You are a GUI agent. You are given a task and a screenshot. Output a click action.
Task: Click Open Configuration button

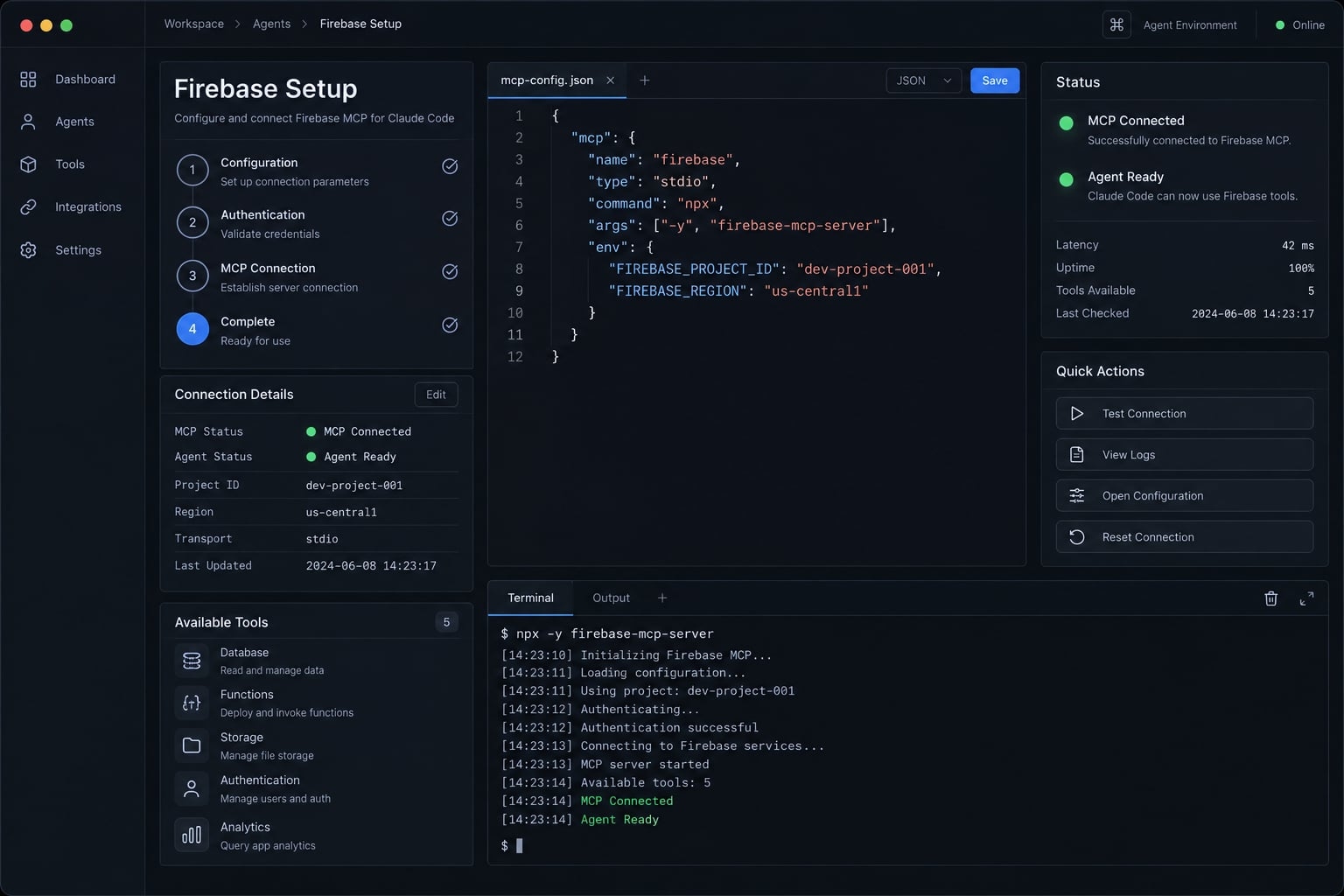click(x=1184, y=496)
